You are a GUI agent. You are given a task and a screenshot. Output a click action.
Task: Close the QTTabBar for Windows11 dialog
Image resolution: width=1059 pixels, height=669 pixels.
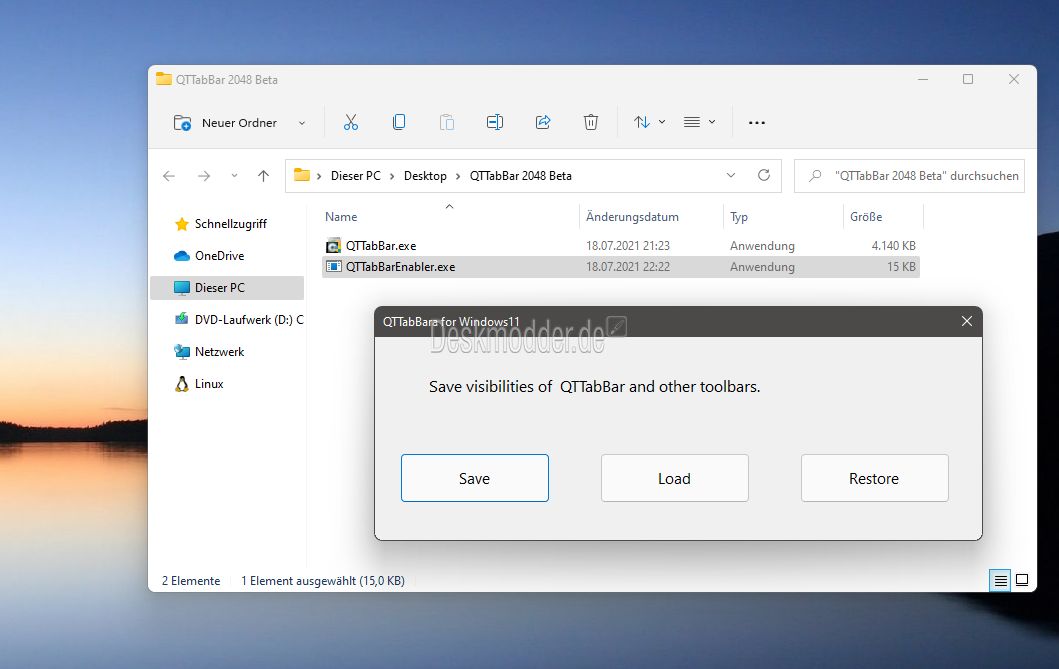tap(966, 321)
